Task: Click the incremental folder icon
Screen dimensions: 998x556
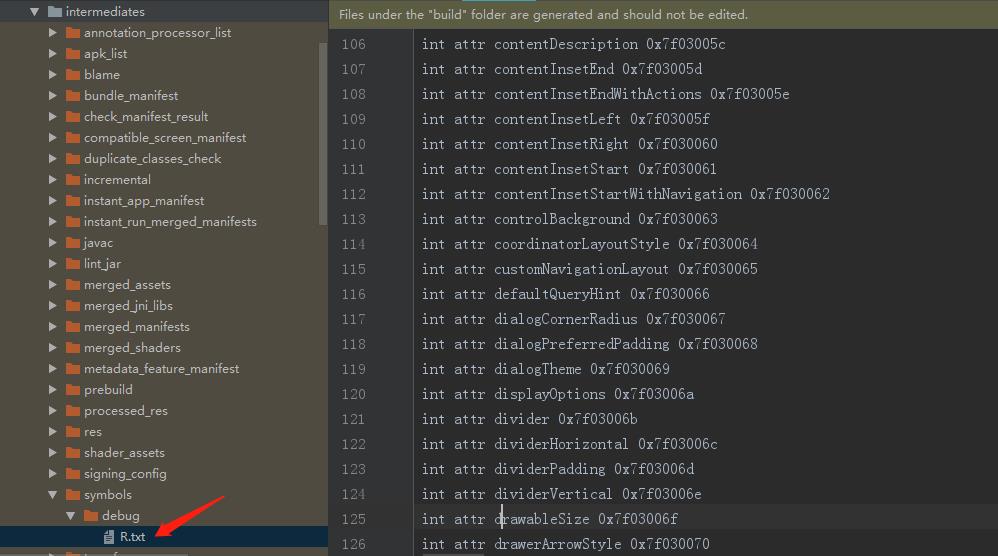Action: (x=73, y=179)
